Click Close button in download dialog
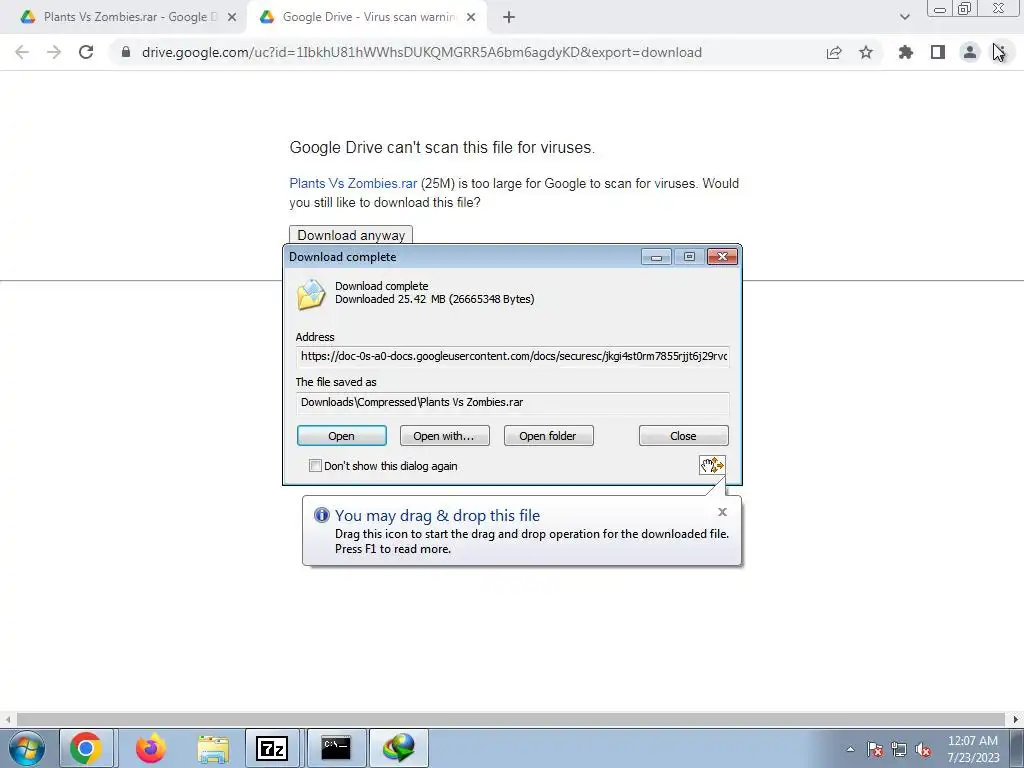The width and height of the screenshot is (1024, 768). pyautogui.click(x=683, y=436)
